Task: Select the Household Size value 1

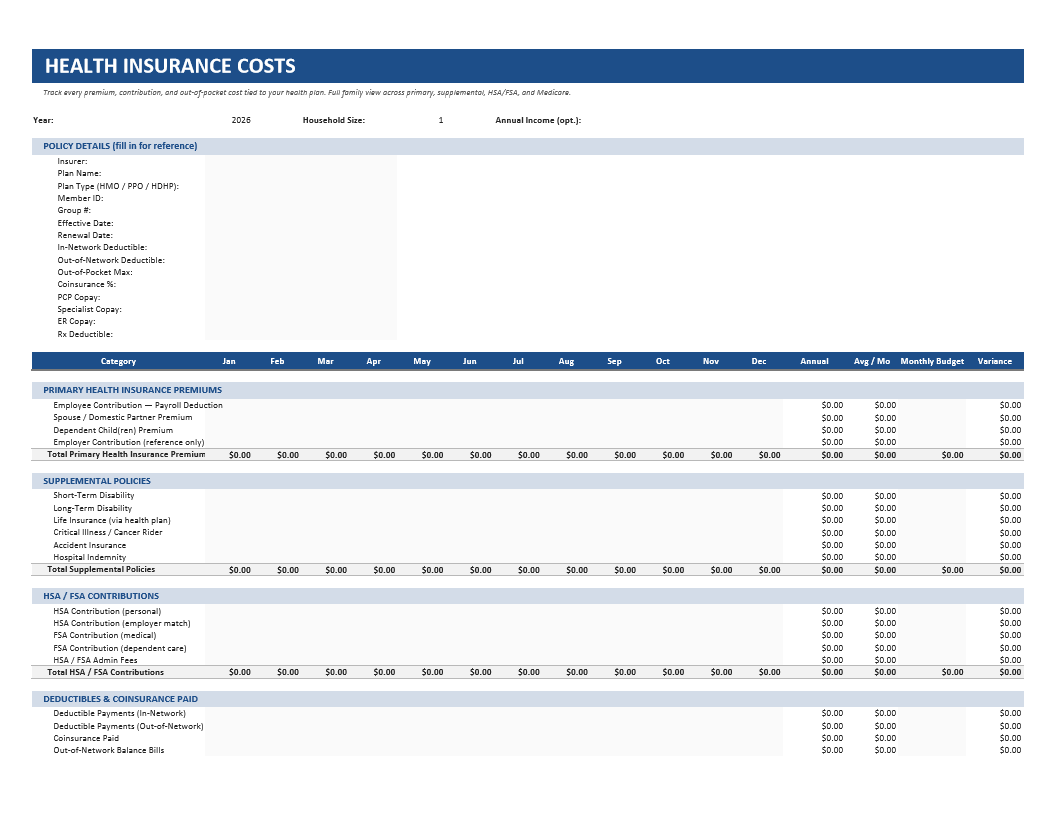Action: click(441, 121)
